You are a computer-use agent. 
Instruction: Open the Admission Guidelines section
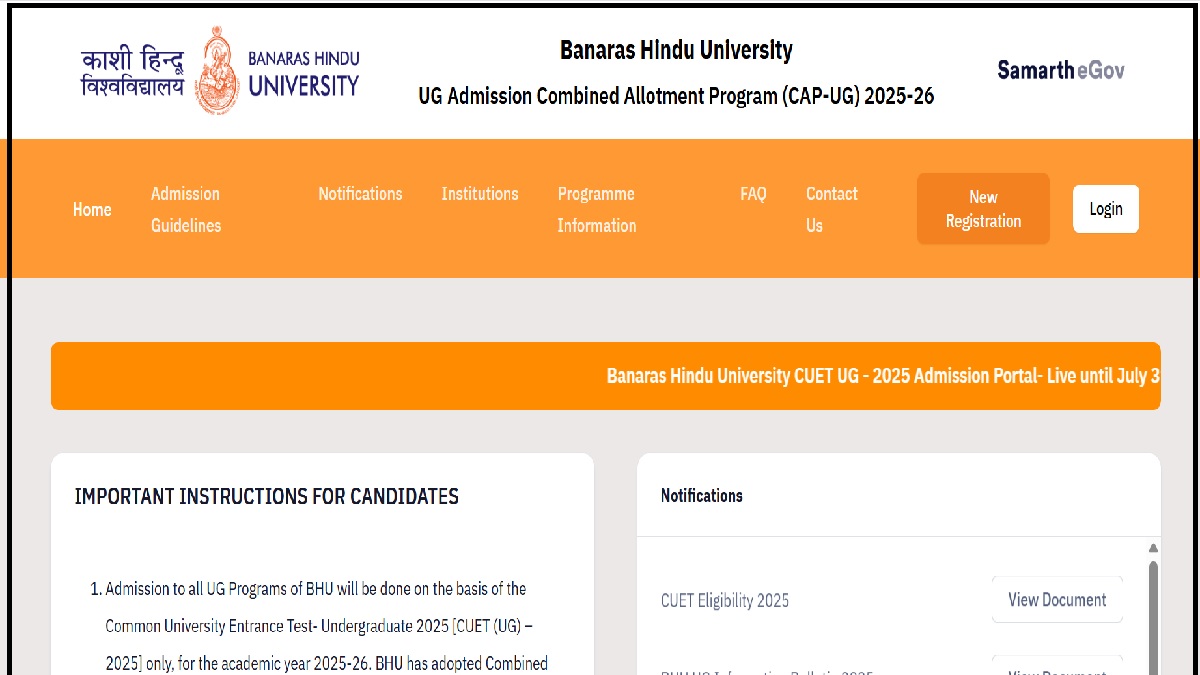186,209
